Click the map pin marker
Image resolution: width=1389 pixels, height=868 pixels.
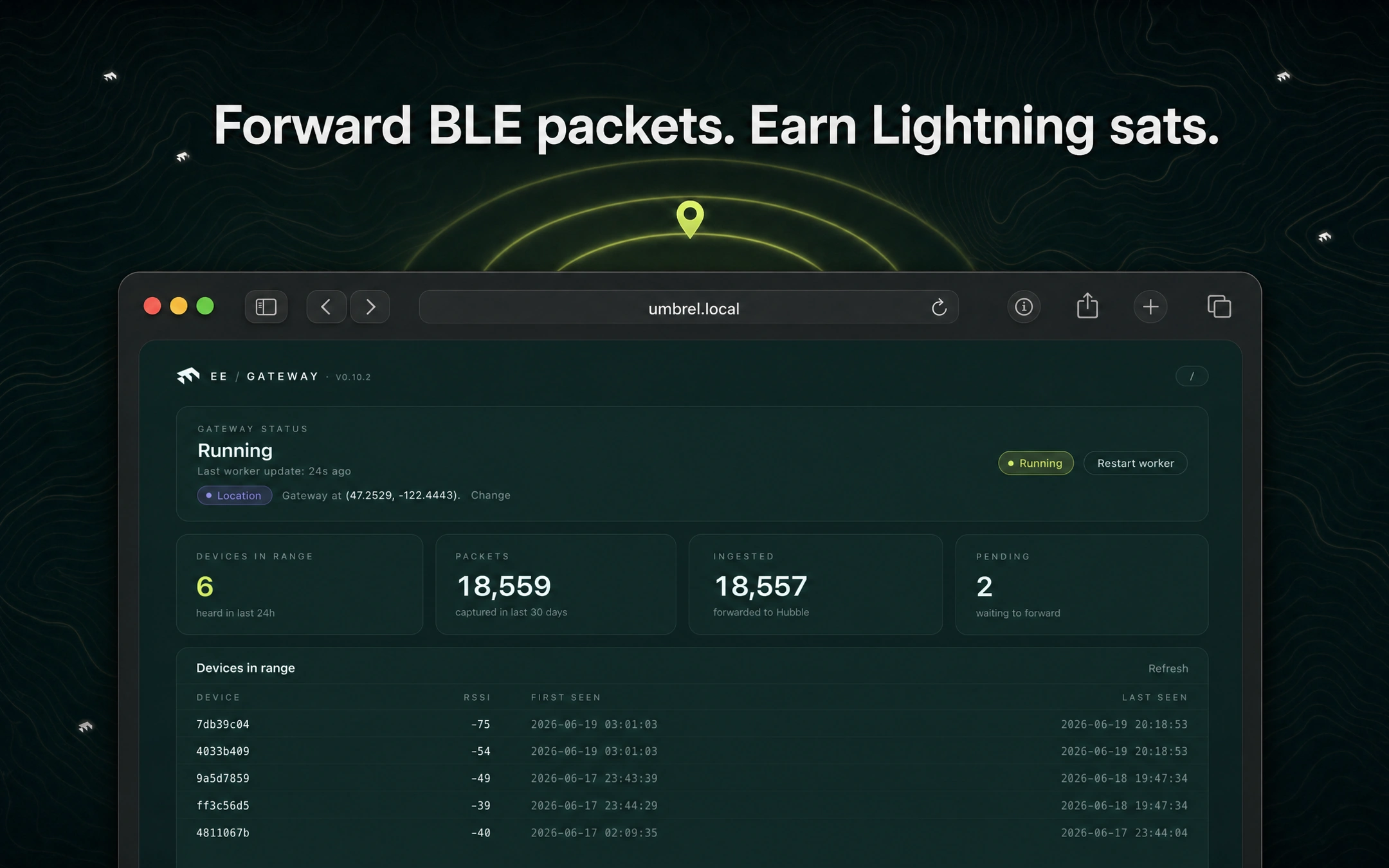tap(690, 219)
